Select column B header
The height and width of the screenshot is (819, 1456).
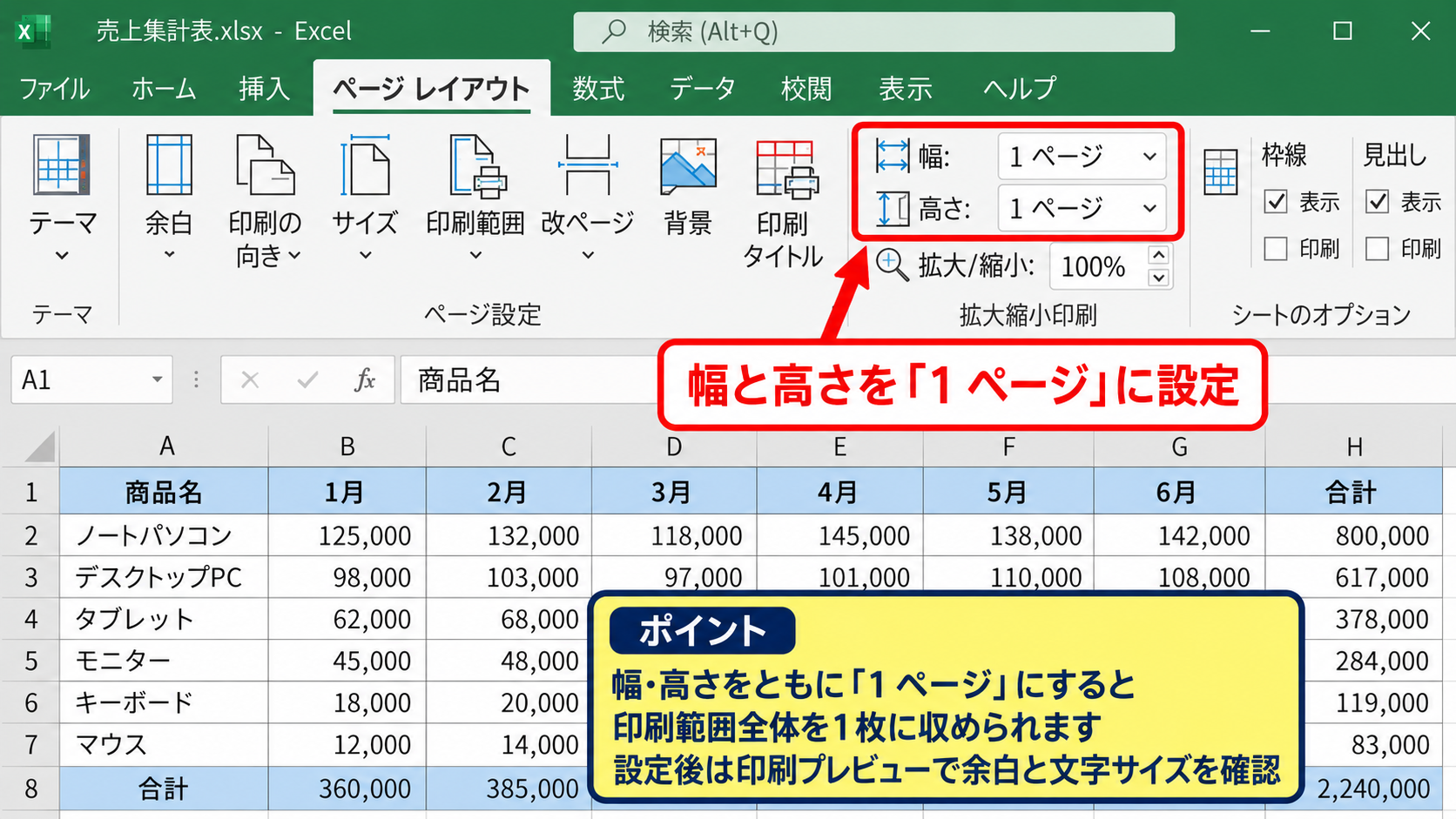[x=347, y=446]
